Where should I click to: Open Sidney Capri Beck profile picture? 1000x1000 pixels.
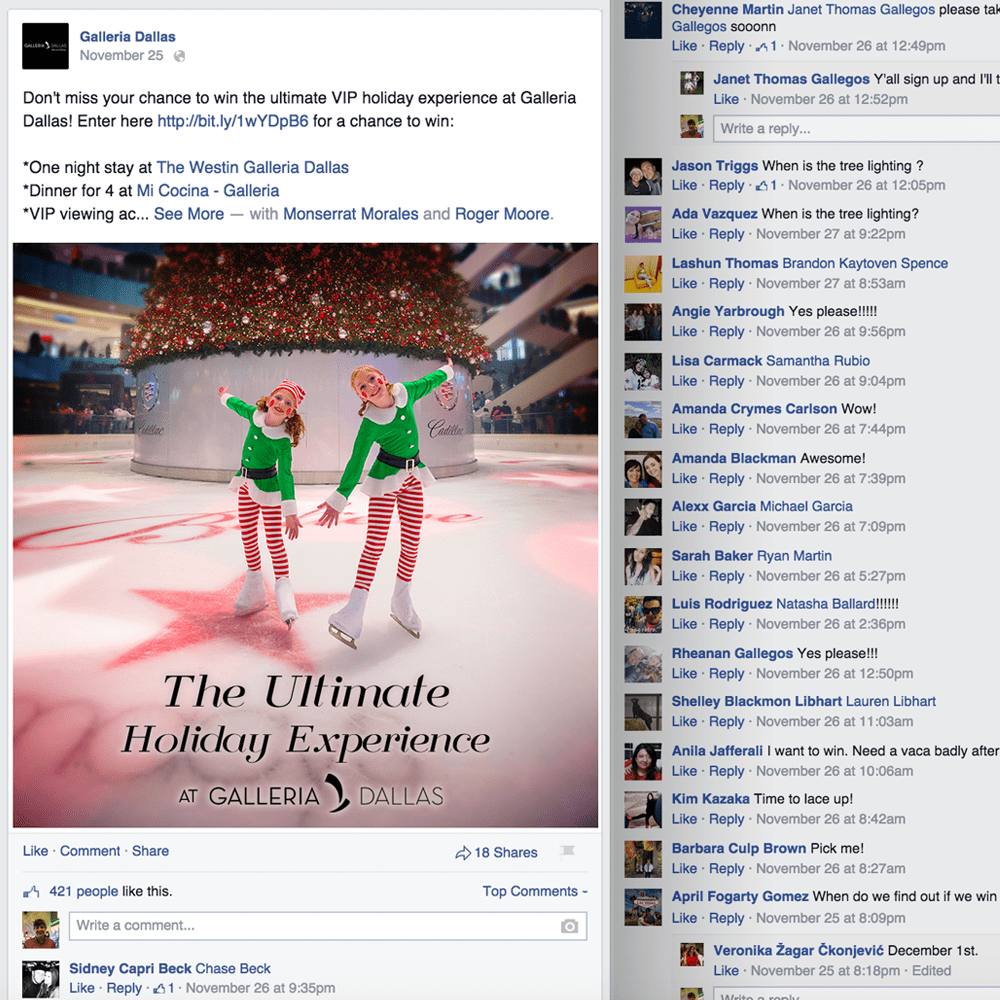41,979
